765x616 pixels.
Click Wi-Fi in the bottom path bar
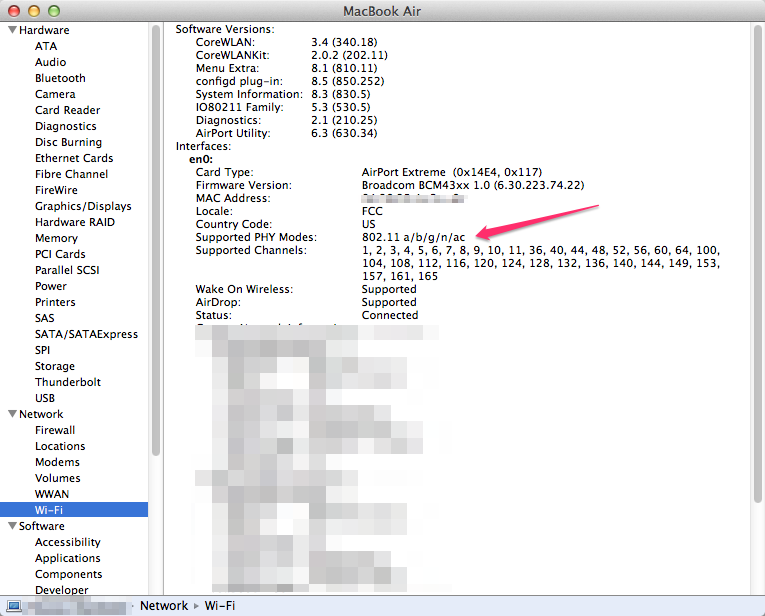[x=220, y=606]
